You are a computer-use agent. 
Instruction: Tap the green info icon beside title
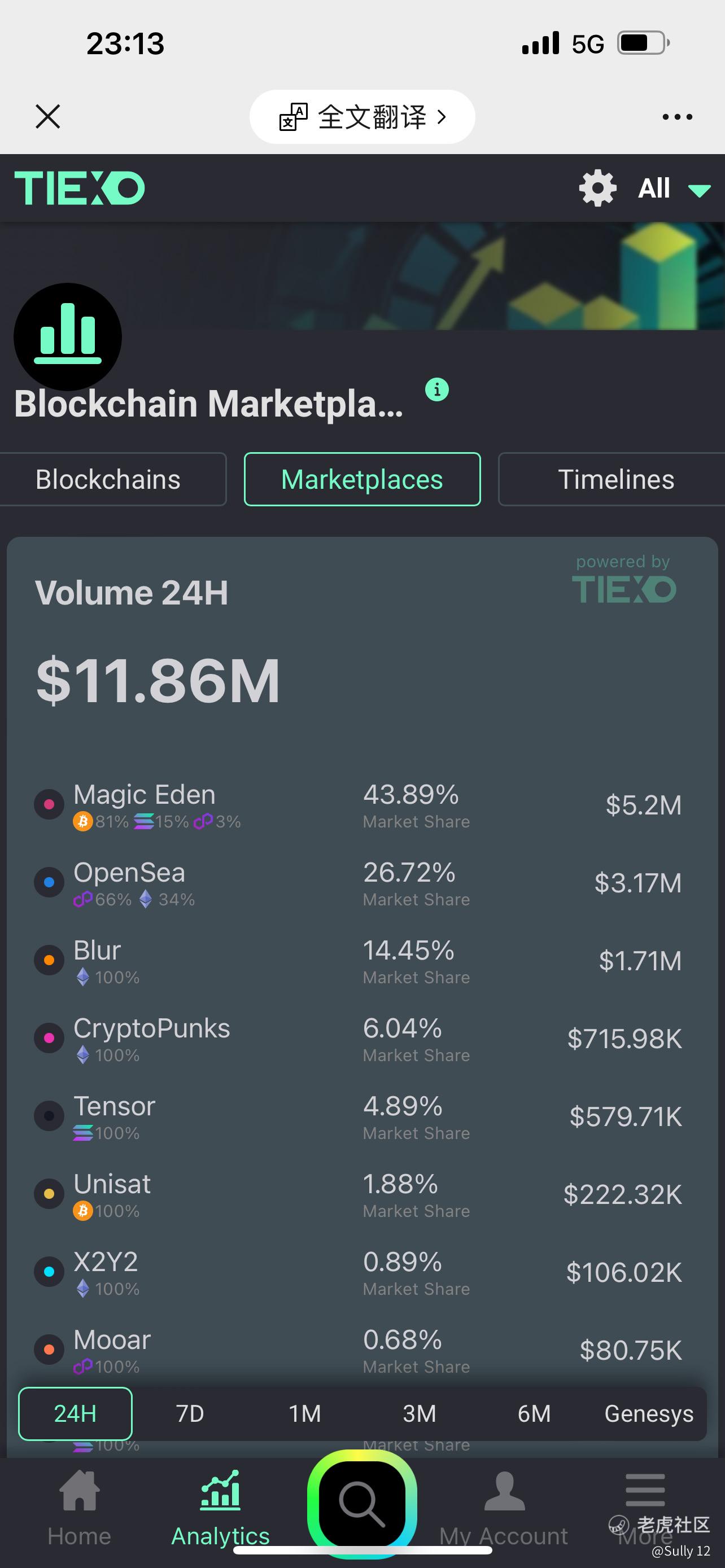point(436,389)
